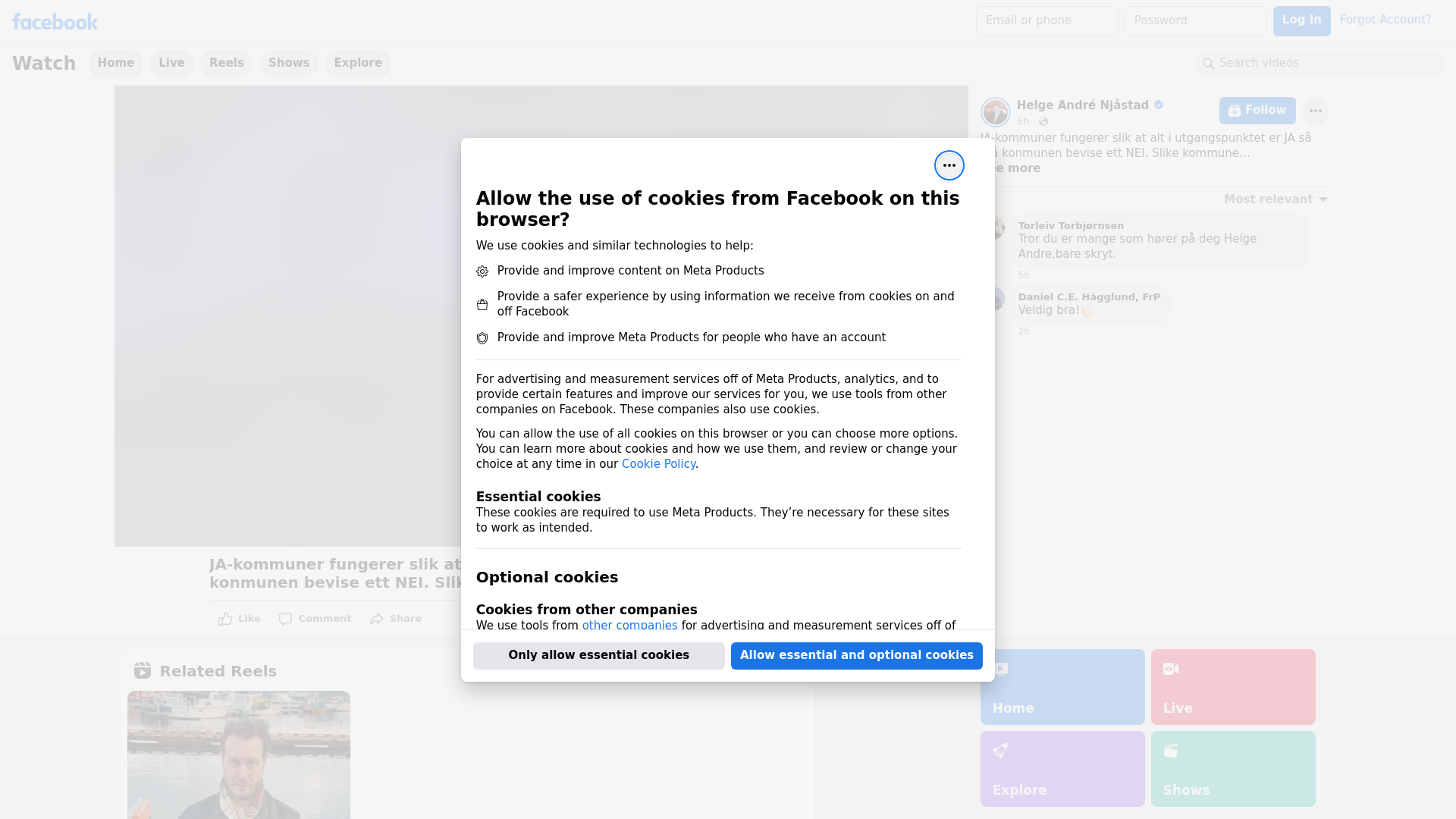Image resolution: width=1456 pixels, height=819 pixels.
Task: Switch to the Shows tab
Action: (x=289, y=63)
